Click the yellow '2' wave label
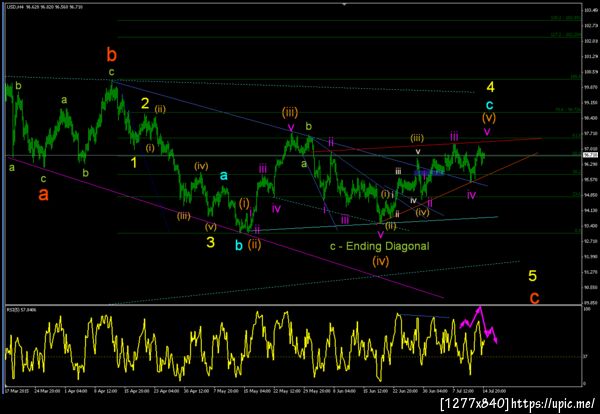 coord(145,103)
